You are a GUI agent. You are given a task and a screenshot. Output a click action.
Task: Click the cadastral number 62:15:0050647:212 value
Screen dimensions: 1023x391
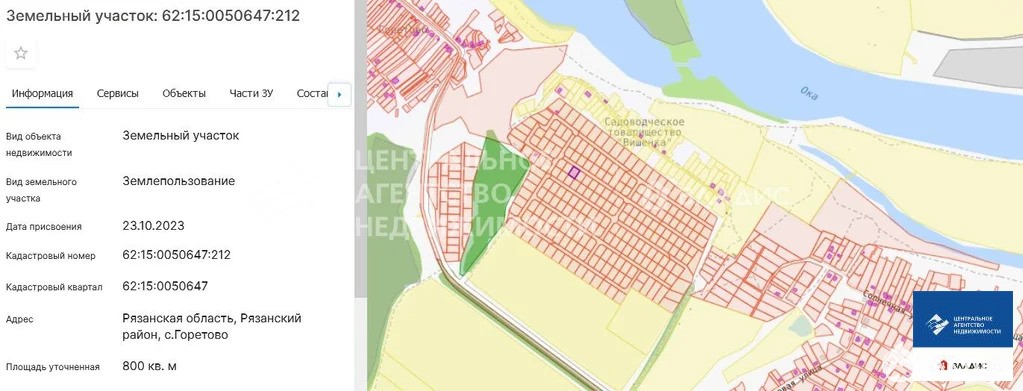coord(177,255)
